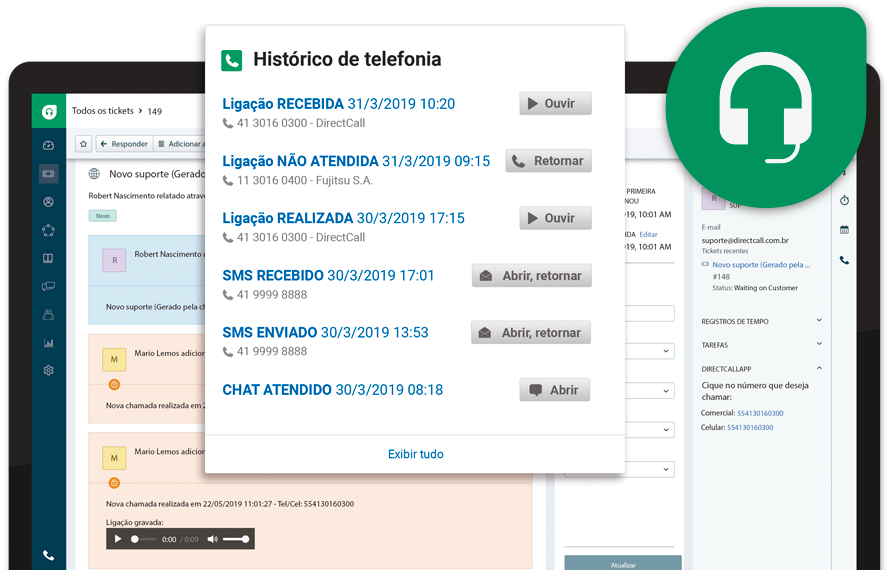The height and width of the screenshot is (570, 887).
Task: Click the 41 3016 0300 - DirectCall number under RECEBIDA
Action: 301,123
